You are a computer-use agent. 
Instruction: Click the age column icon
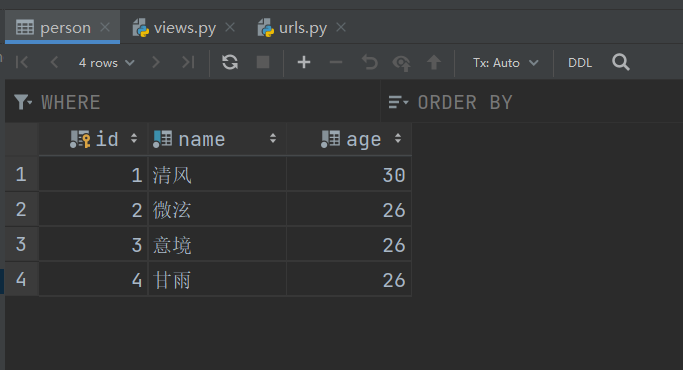click(x=331, y=139)
